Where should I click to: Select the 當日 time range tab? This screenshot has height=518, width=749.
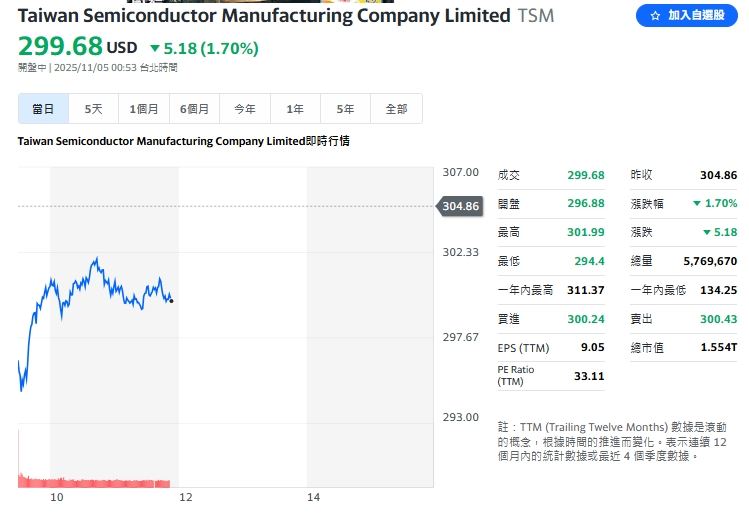pos(43,109)
